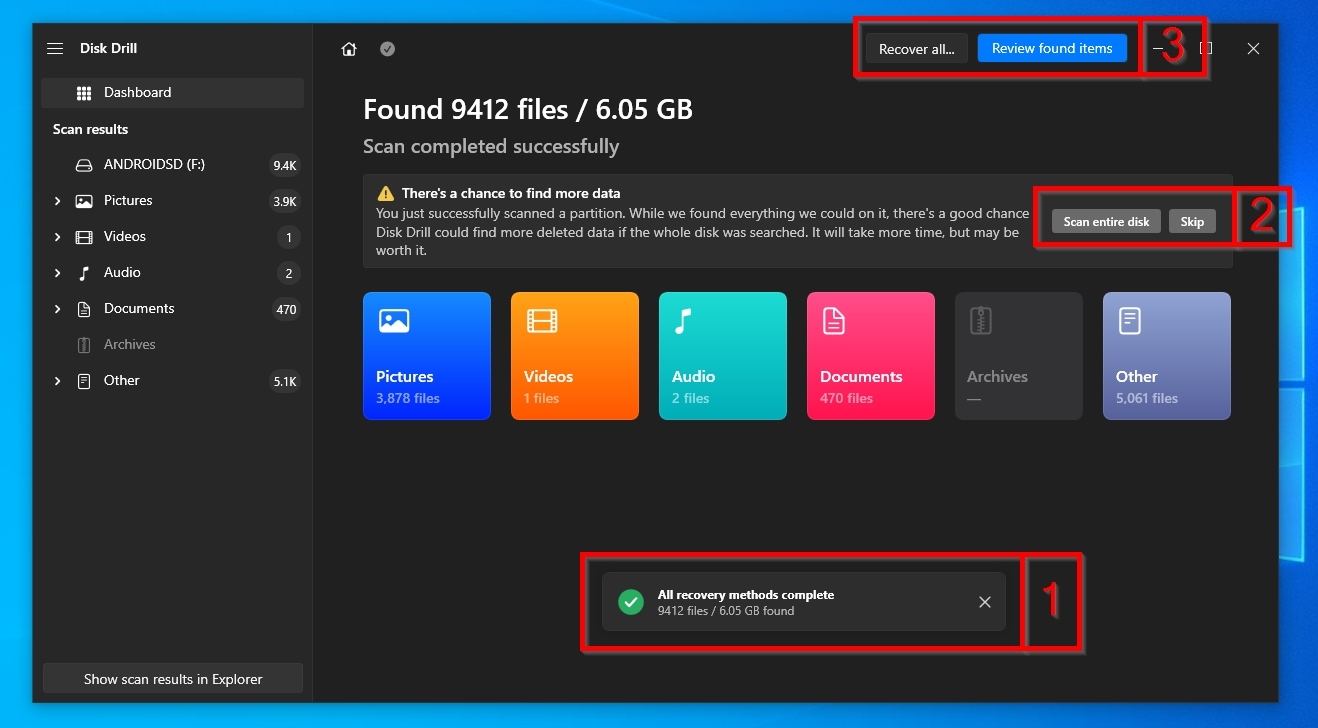Click Found 9412 files / 6.05 GB heading
The image size is (1318, 728).
click(x=528, y=109)
